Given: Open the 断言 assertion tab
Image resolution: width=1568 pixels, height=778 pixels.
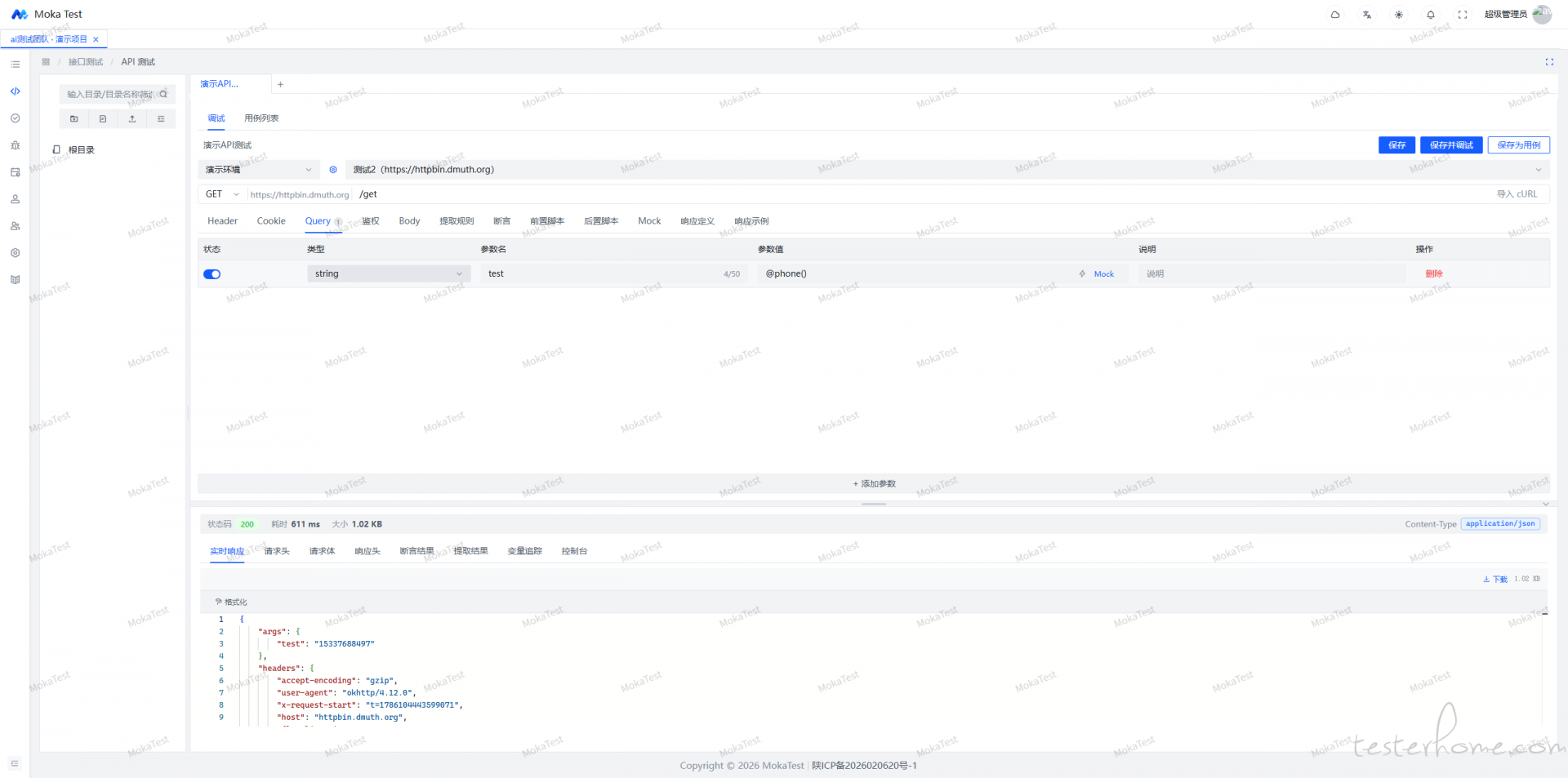Looking at the screenshot, I should click(x=502, y=221).
